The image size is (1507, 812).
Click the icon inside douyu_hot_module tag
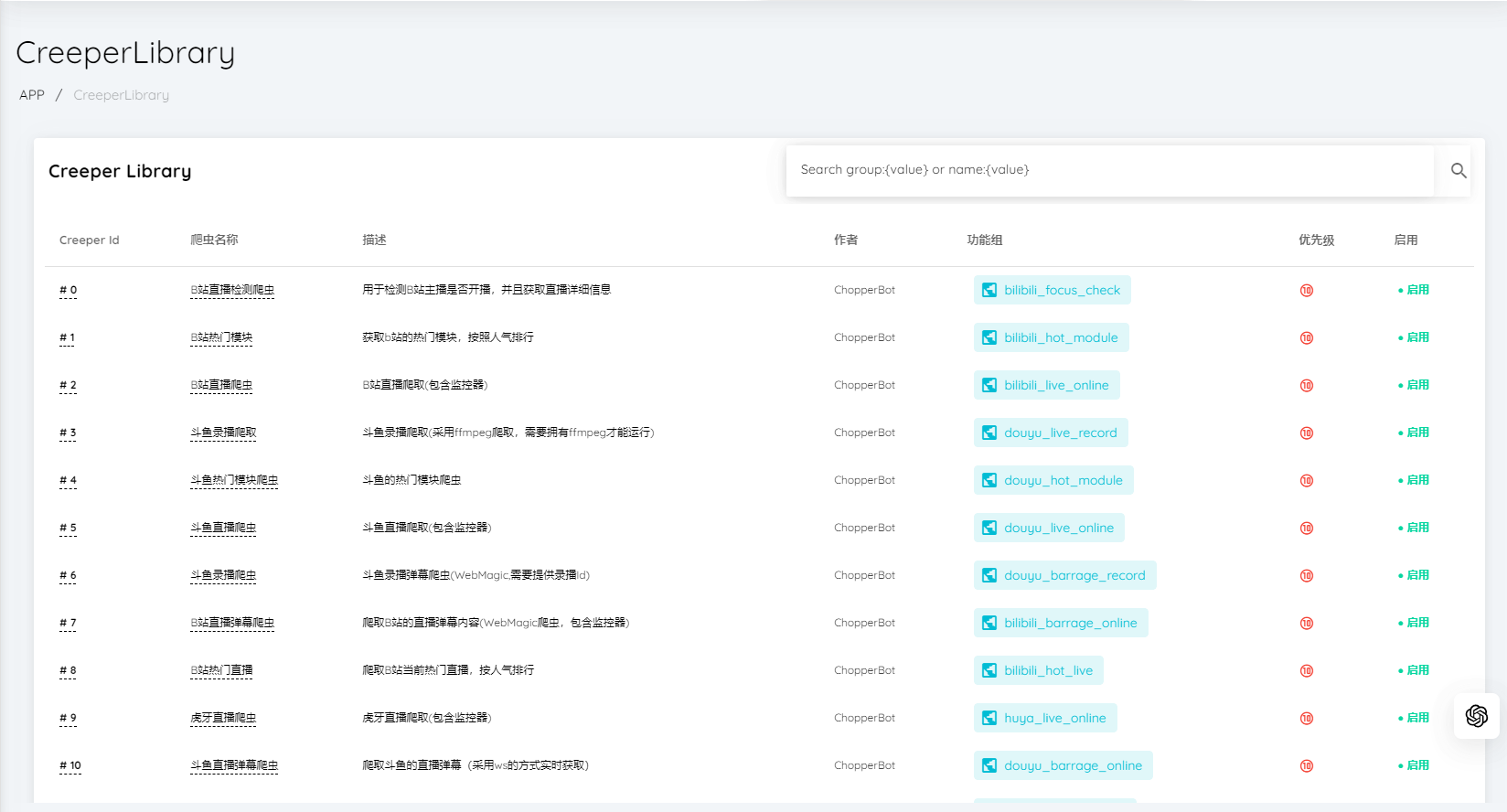(x=989, y=480)
